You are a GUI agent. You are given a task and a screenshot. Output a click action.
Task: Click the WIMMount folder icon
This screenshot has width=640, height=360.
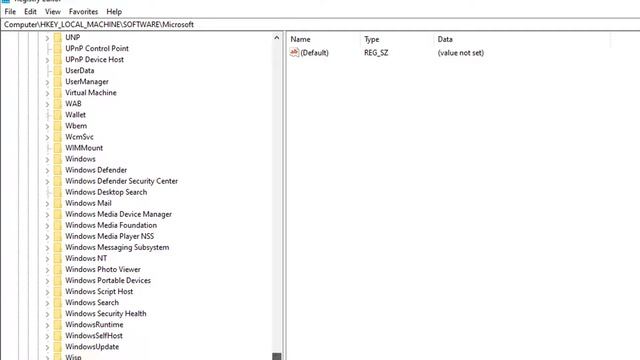58,148
